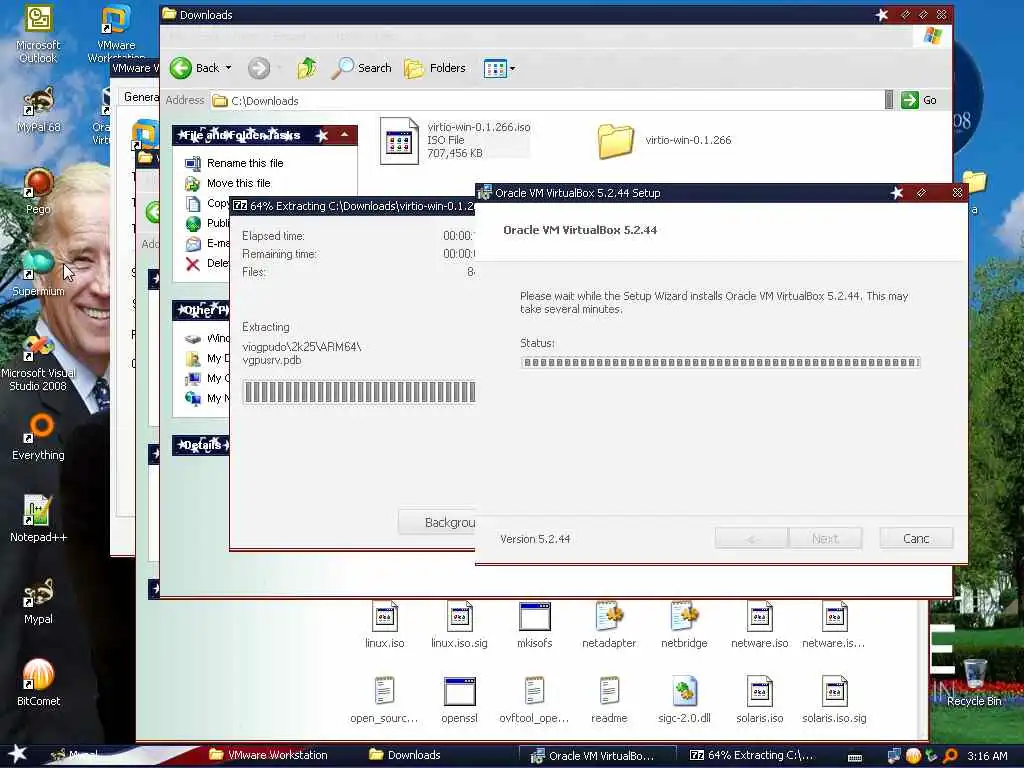This screenshot has width=1024, height=768.
Task: Click the 7-Zip extraction progress bar
Action: [x=359, y=392]
